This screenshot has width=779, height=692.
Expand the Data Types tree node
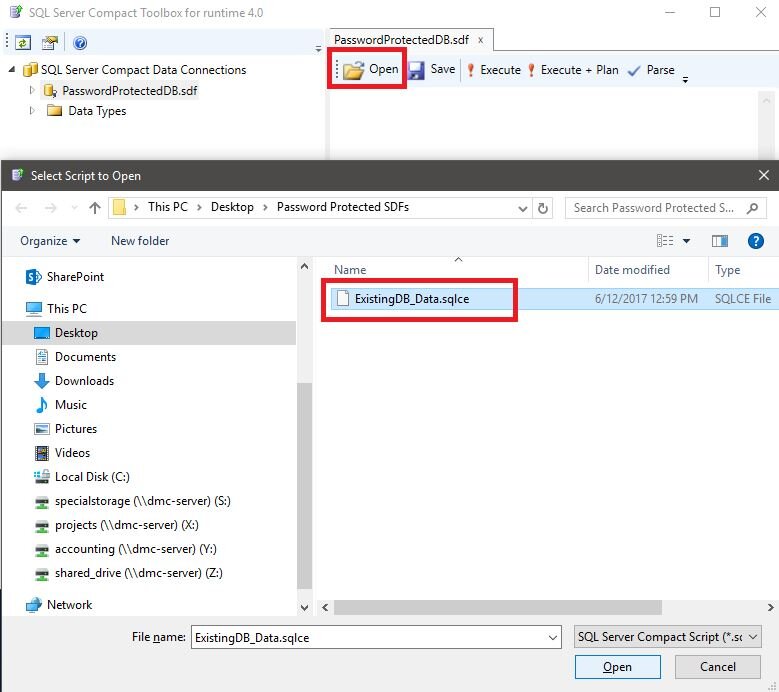point(32,110)
